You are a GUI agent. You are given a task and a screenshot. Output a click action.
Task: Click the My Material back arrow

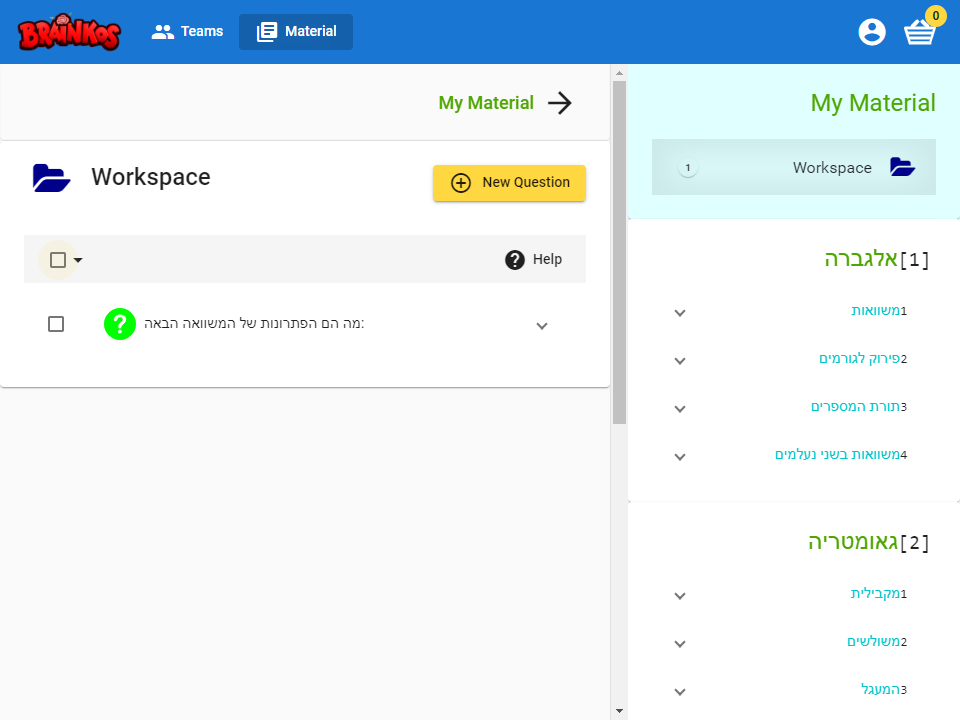pos(560,103)
